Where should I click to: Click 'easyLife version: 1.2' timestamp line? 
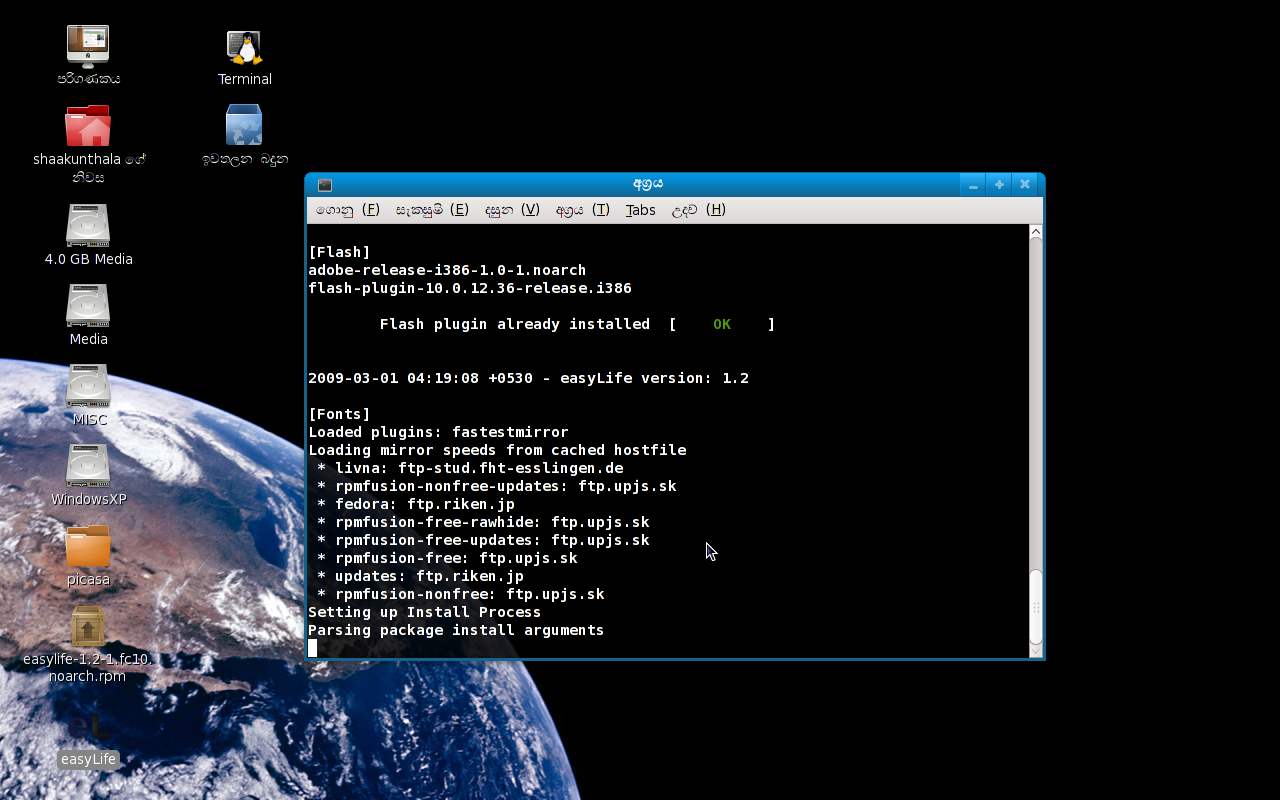(528, 378)
